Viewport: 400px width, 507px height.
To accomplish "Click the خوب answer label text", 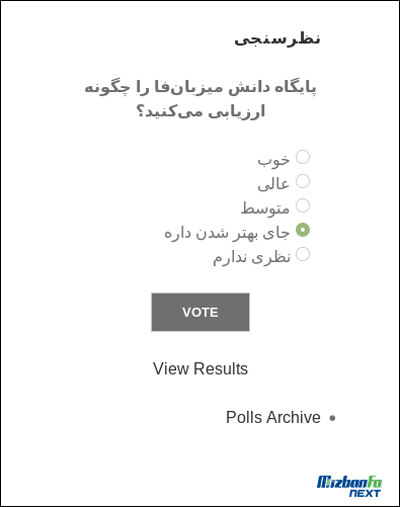I will [273, 160].
